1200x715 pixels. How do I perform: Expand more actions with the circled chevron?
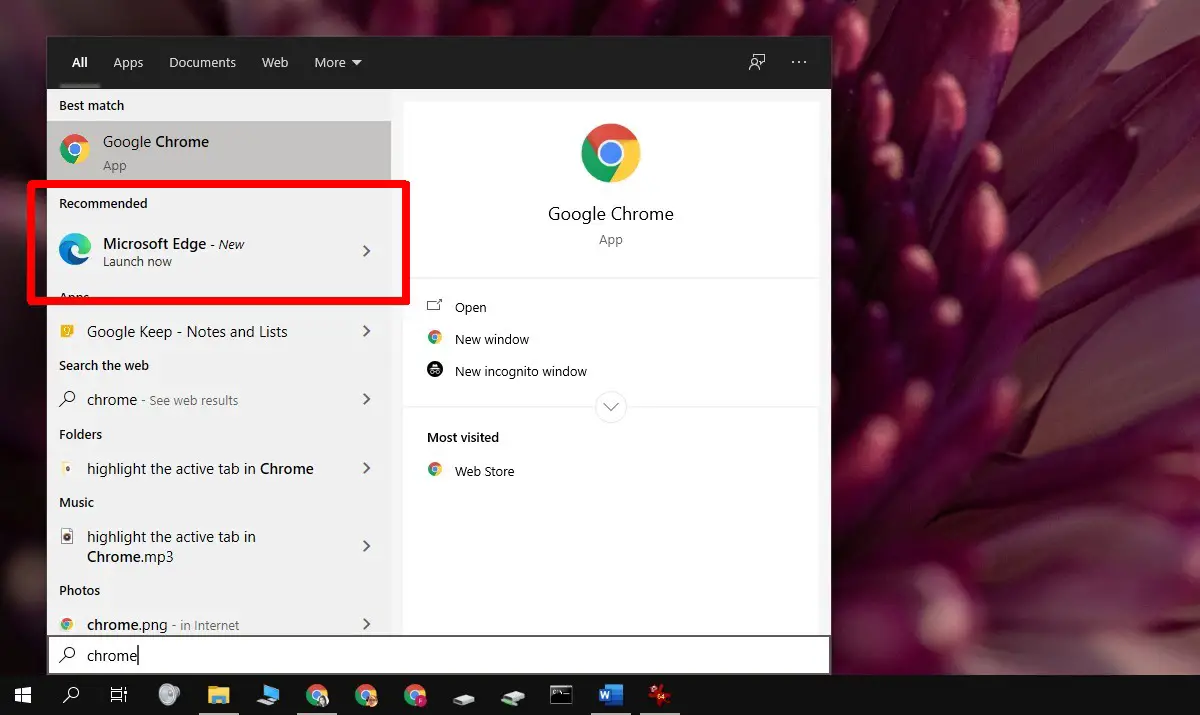pos(611,407)
